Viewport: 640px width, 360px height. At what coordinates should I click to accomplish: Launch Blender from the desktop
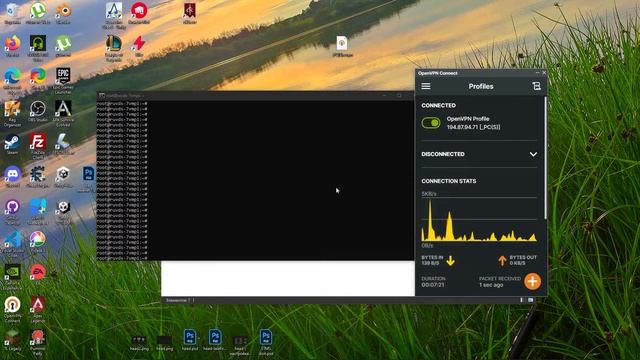63,13
